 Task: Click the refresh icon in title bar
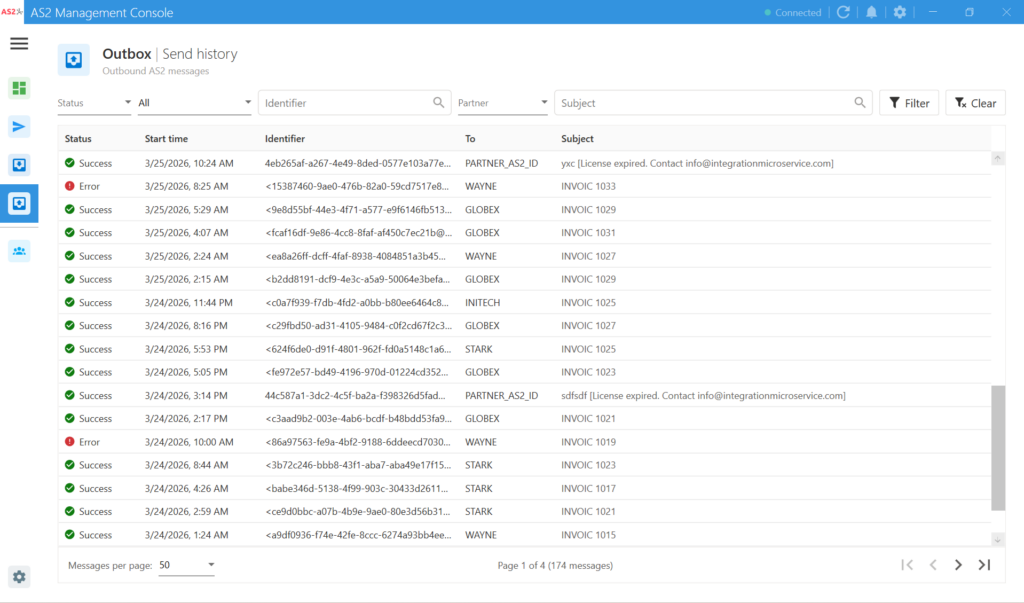tap(843, 13)
